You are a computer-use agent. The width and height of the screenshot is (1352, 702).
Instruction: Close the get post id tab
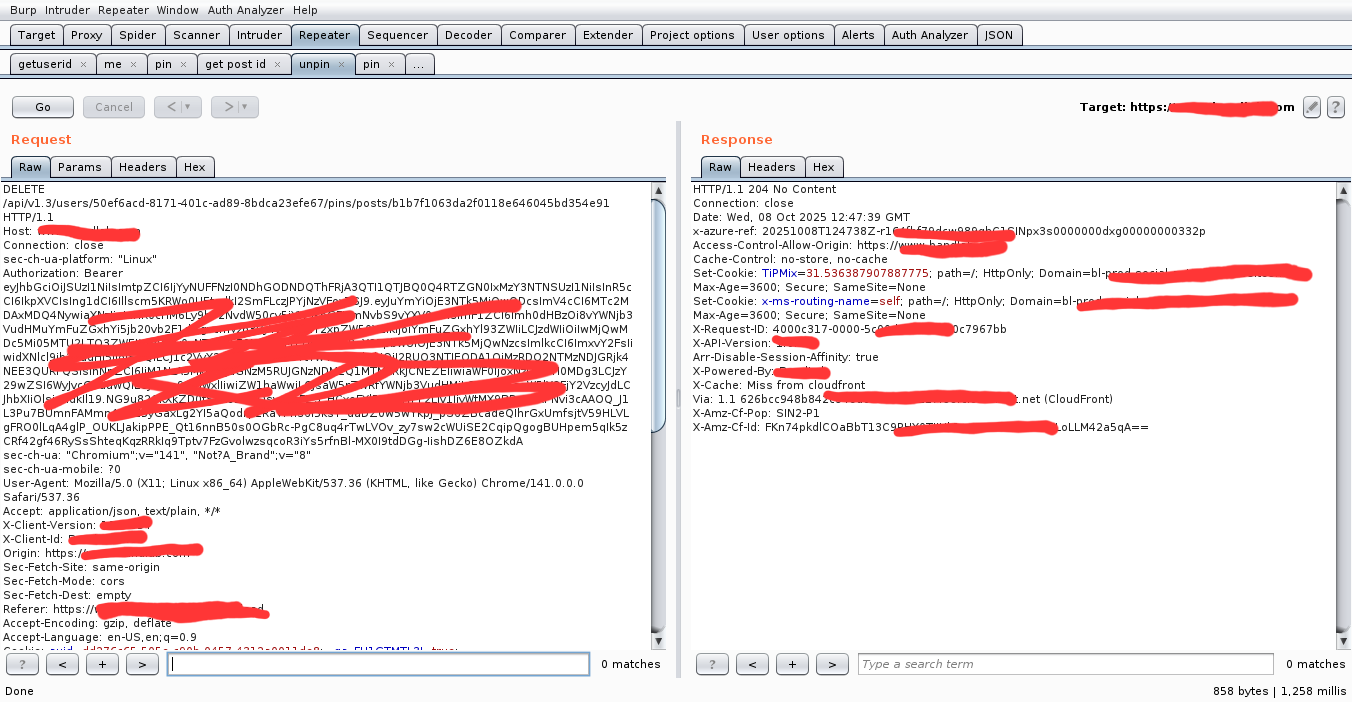coord(279,65)
